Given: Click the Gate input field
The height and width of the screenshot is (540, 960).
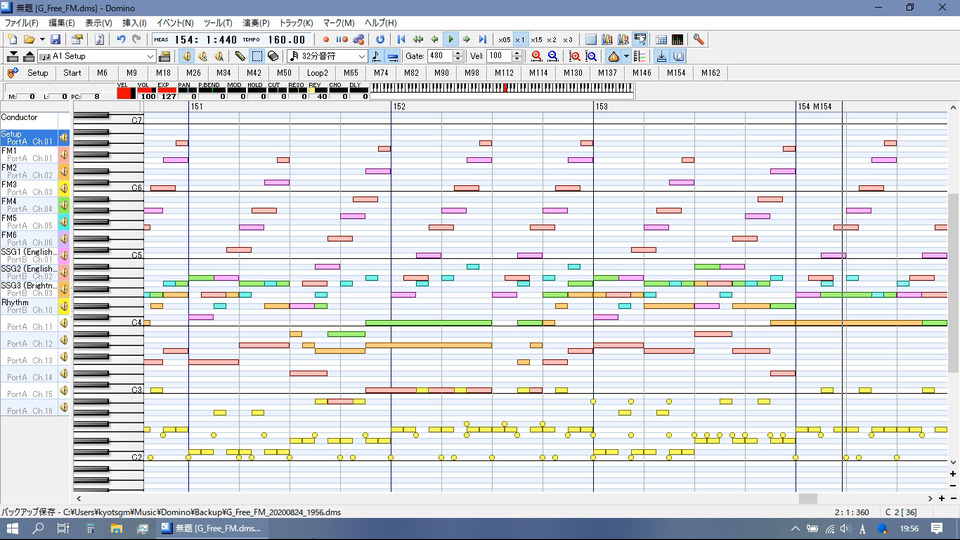Looking at the screenshot, I should click(440, 56).
